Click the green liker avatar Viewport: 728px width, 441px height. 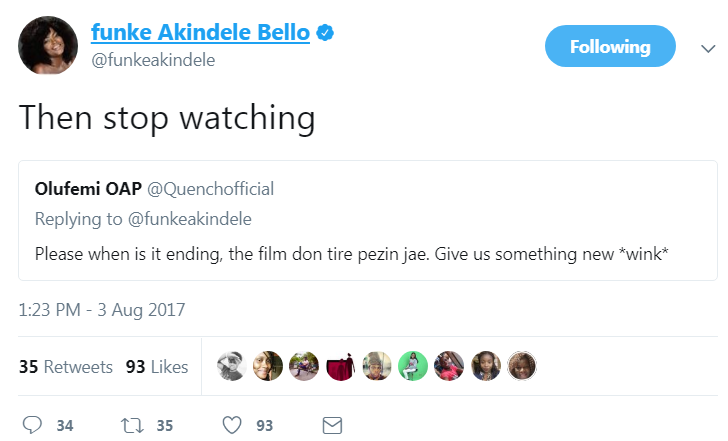(x=413, y=367)
